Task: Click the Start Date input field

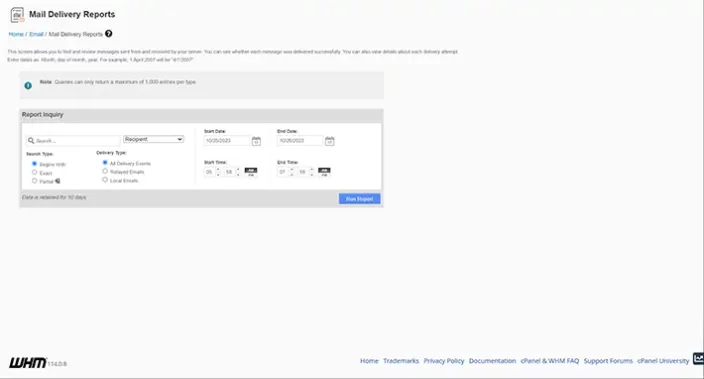Action: pos(227,141)
